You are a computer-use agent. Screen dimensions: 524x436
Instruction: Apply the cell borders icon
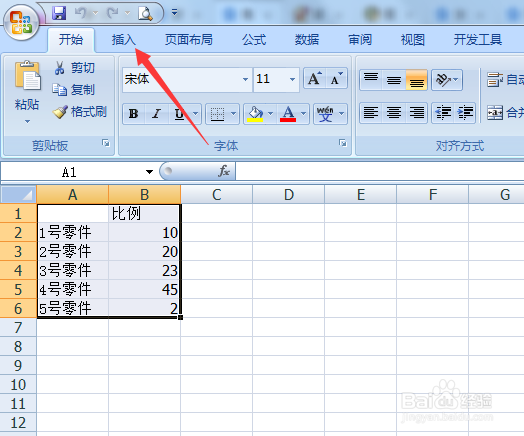[217, 114]
